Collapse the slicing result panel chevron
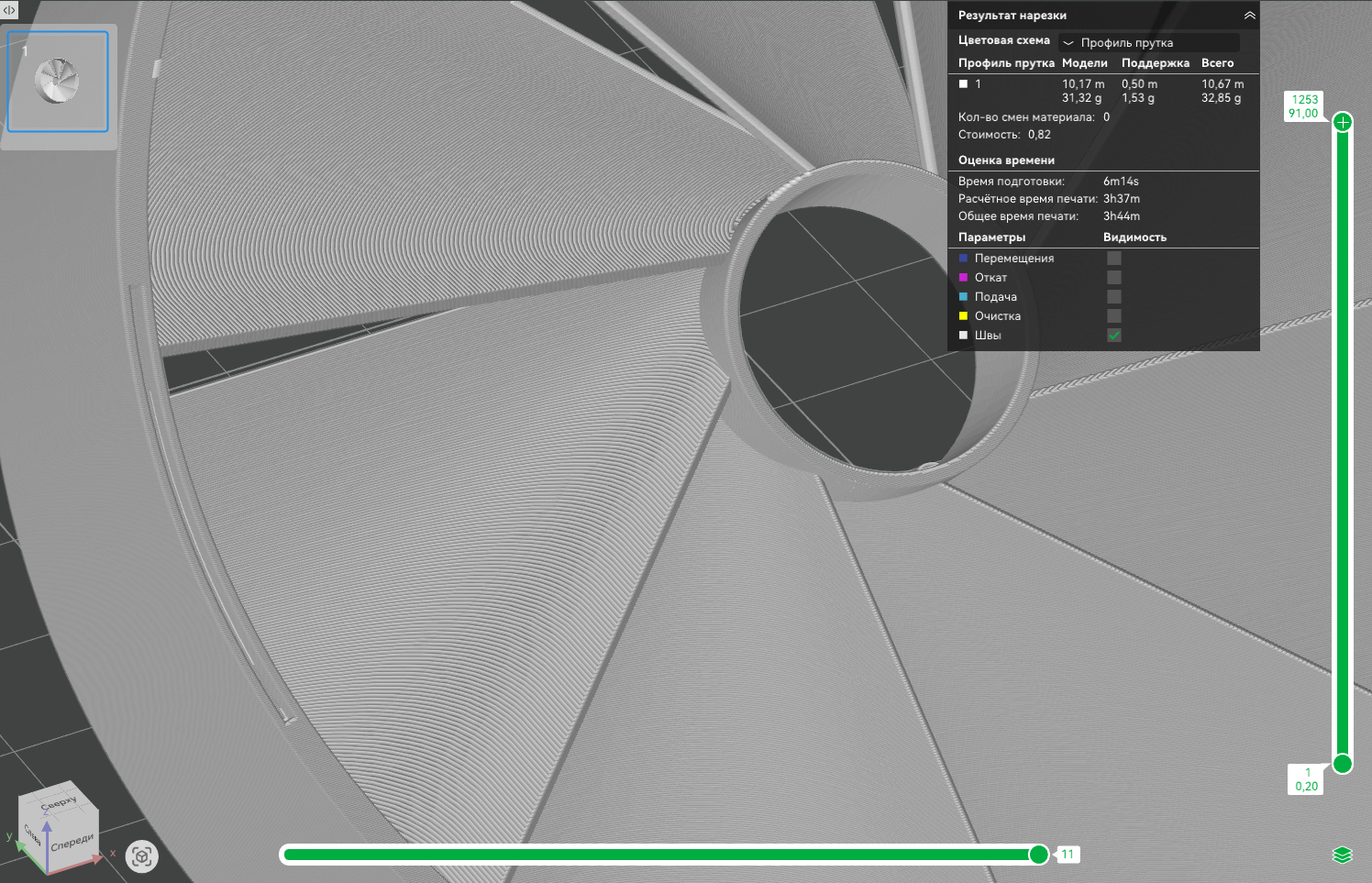1372x883 pixels. 1249,16
